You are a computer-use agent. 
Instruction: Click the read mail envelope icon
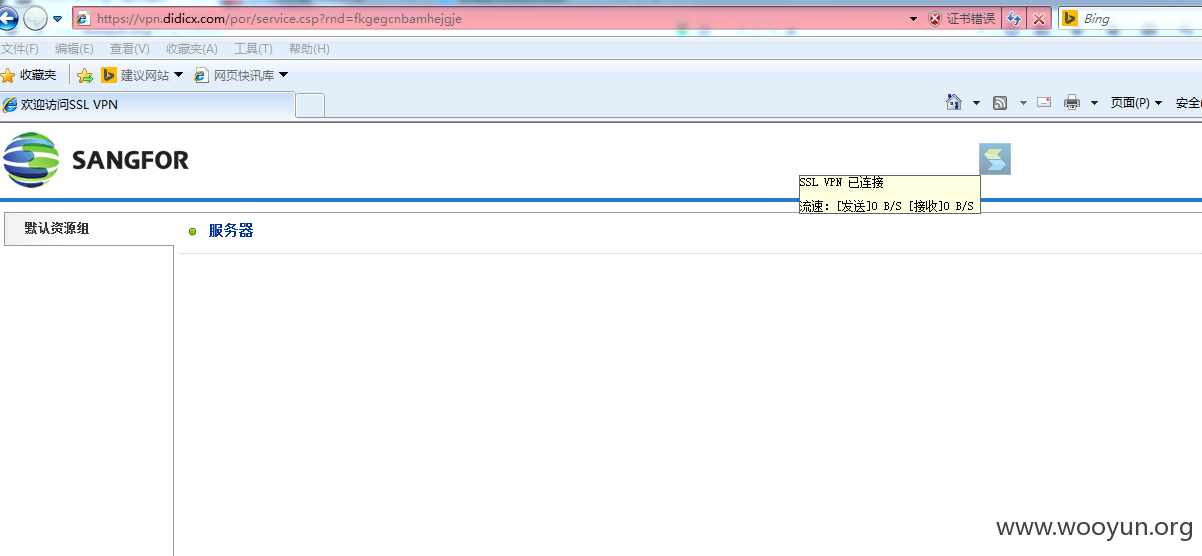point(1044,102)
